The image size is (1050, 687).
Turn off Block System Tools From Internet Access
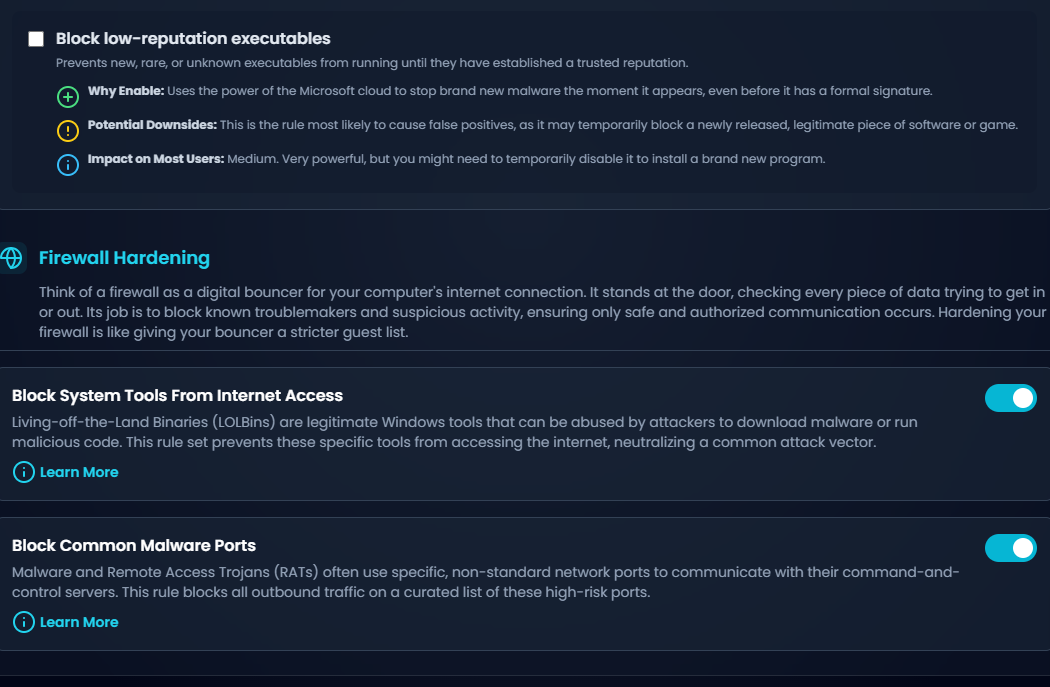[x=1010, y=398]
